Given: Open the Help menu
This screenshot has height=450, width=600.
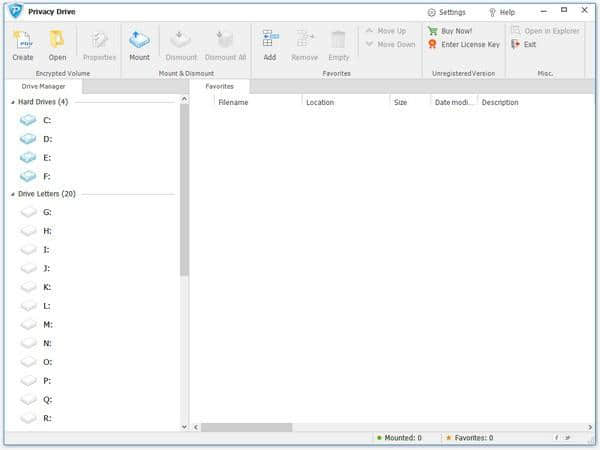Looking at the screenshot, I should [502, 12].
